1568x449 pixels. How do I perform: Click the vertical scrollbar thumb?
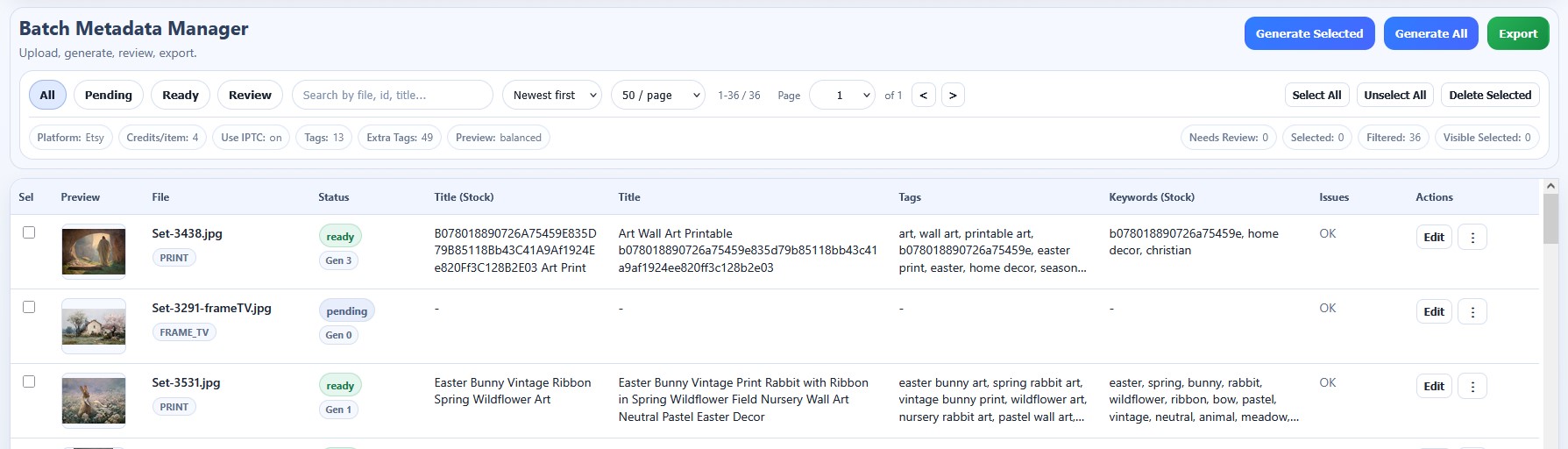tap(1550, 219)
